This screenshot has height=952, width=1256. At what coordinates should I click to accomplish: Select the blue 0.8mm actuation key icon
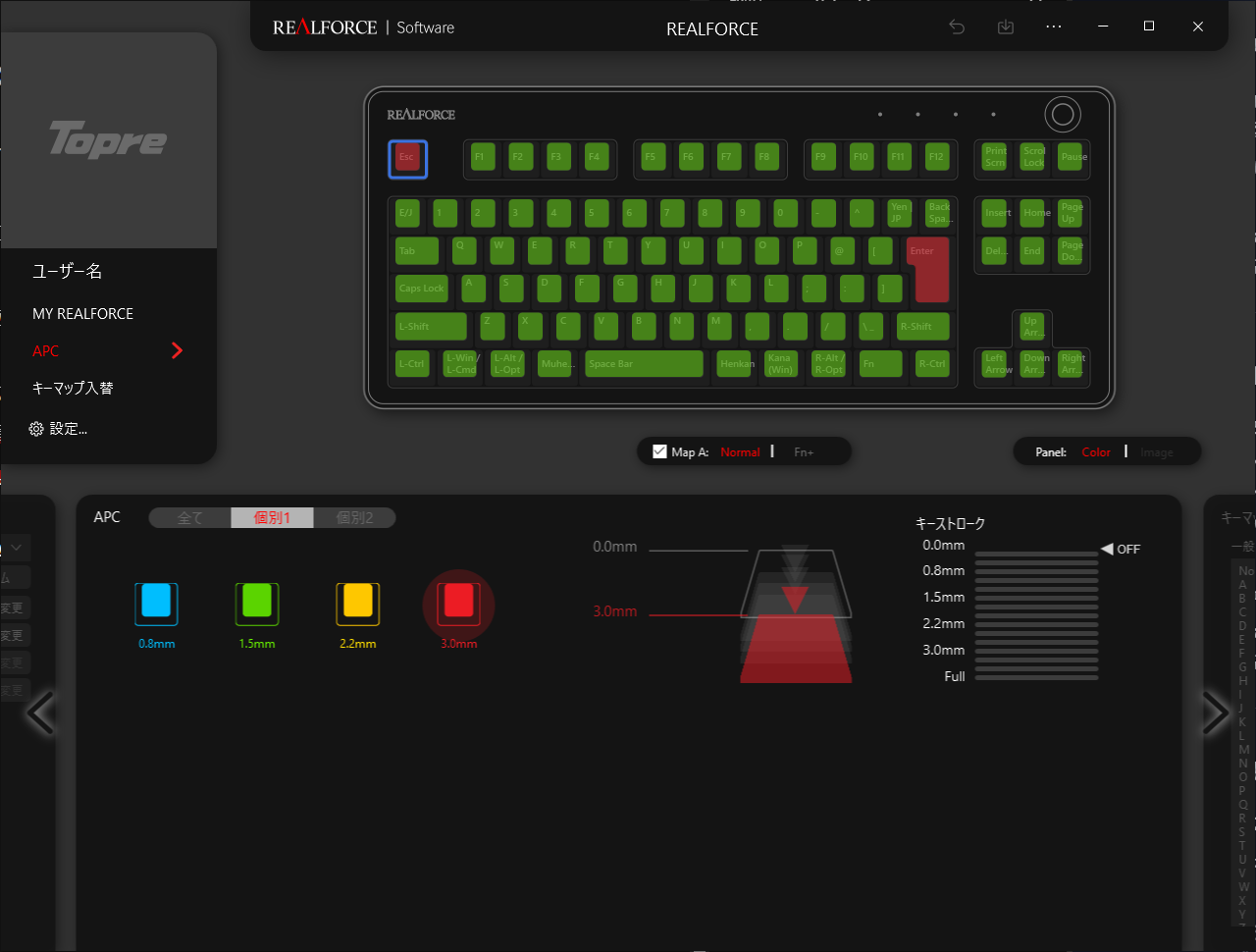[x=156, y=604]
